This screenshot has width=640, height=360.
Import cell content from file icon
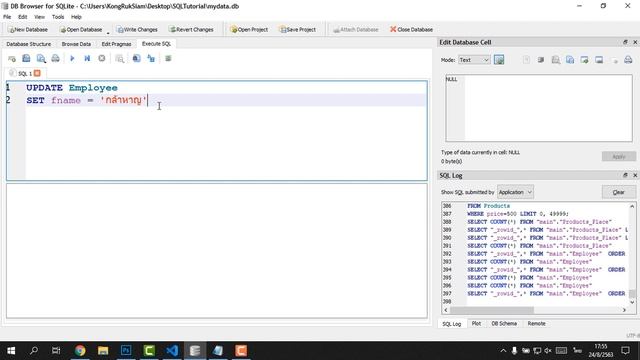click(584, 60)
